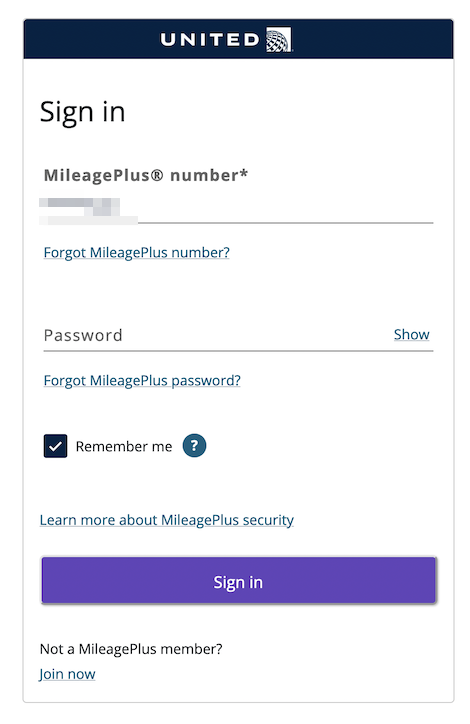Open Learn more about MileagePlus security
470x724 pixels.
[x=167, y=520]
